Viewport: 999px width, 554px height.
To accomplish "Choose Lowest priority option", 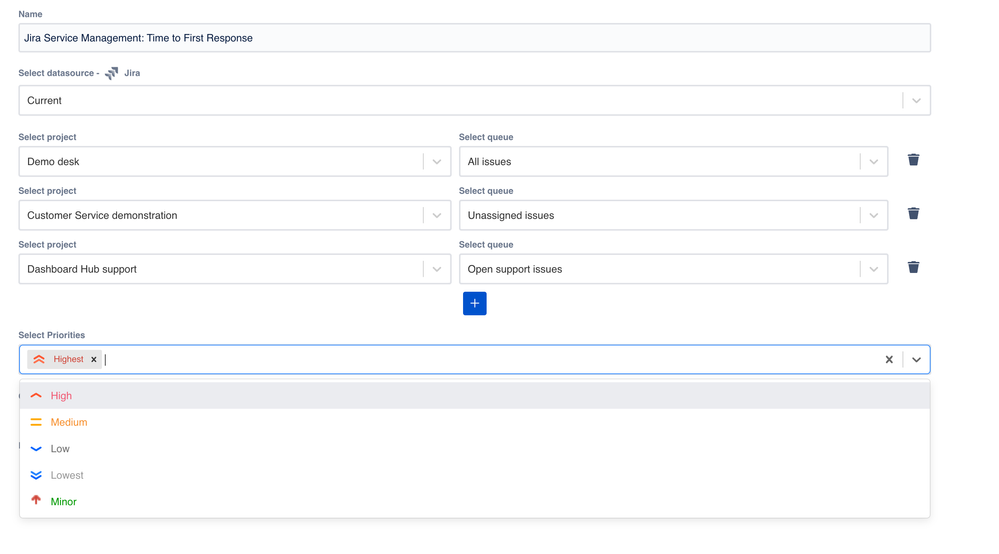I will [x=475, y=475].
